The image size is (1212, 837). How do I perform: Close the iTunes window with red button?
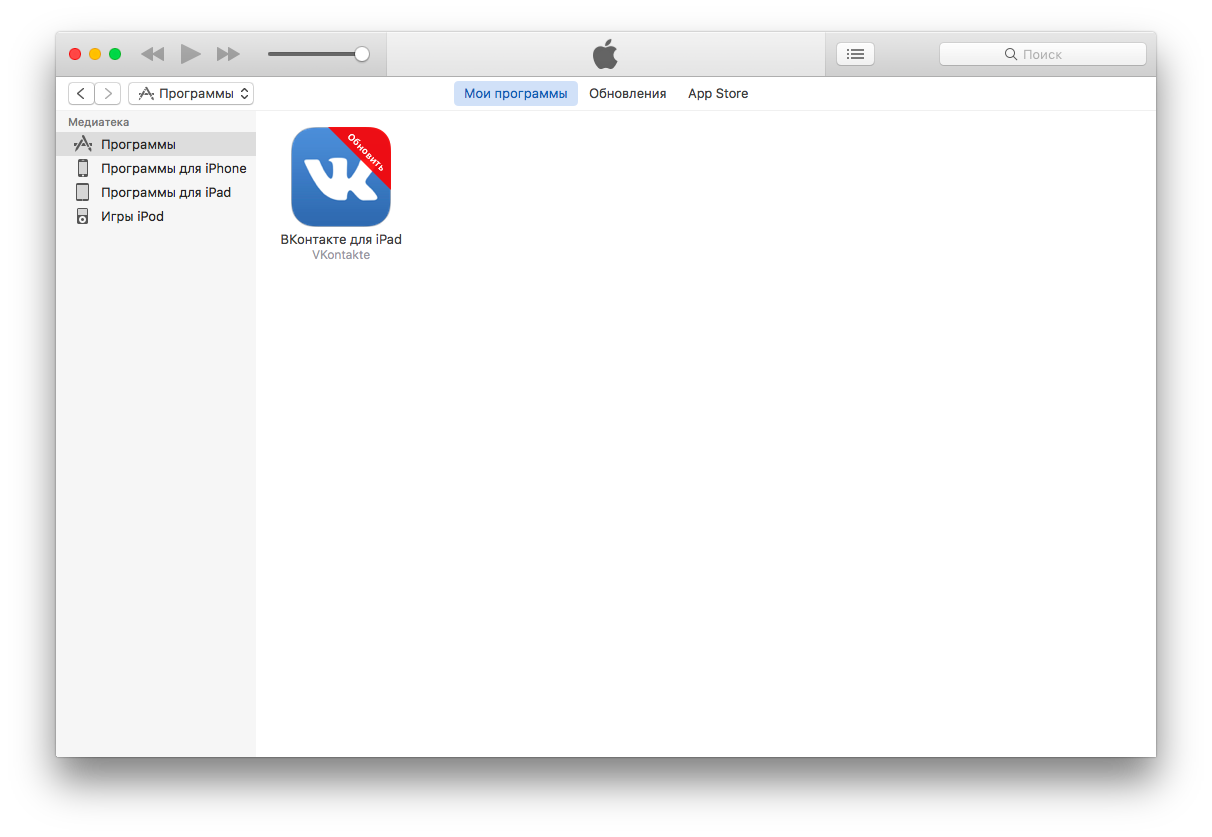[x=75, y=54]
